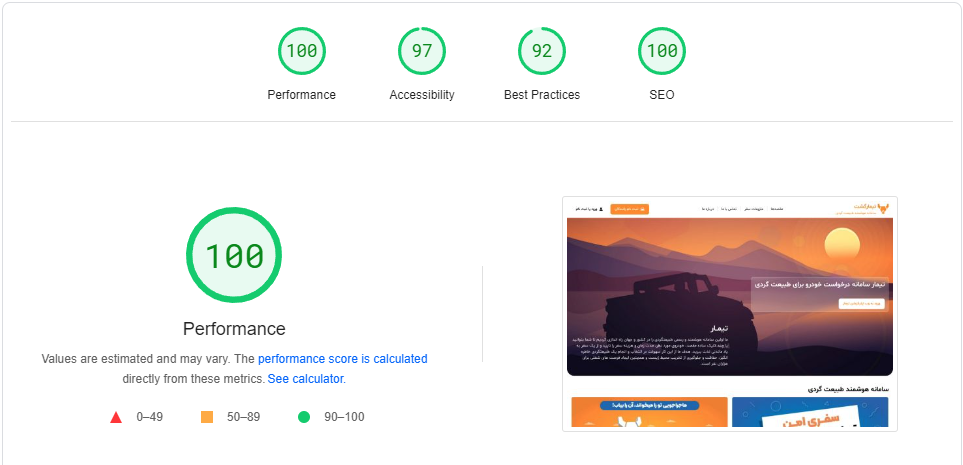Go to the Best Practices category label
Image resolution: width=963 pixels, height=465 pixels.
point(541,95)
